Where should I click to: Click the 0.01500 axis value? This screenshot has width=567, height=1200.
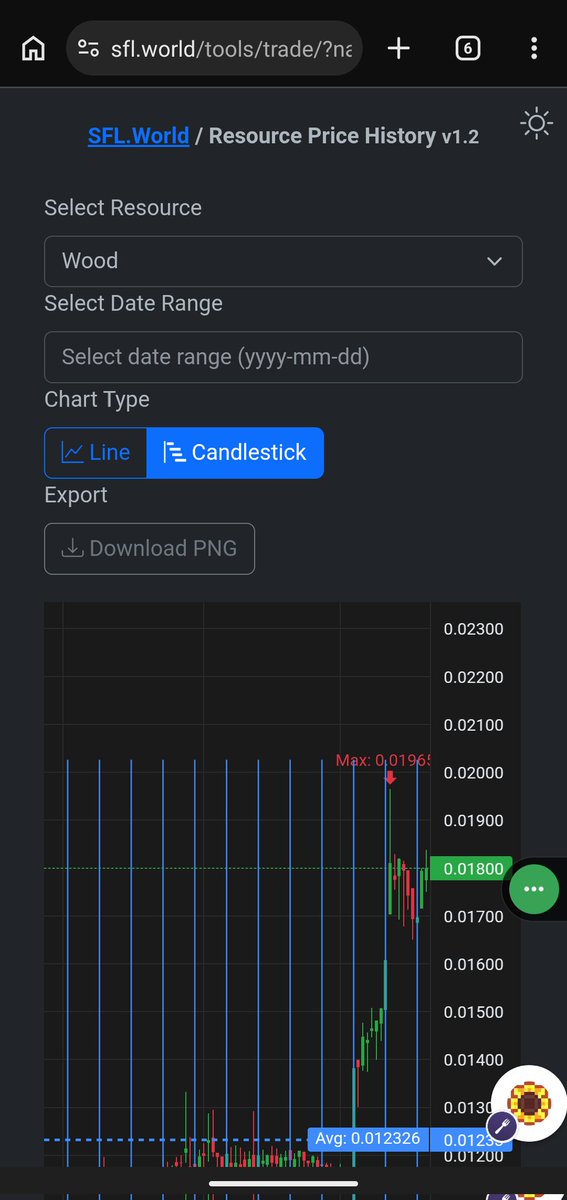473,1013
